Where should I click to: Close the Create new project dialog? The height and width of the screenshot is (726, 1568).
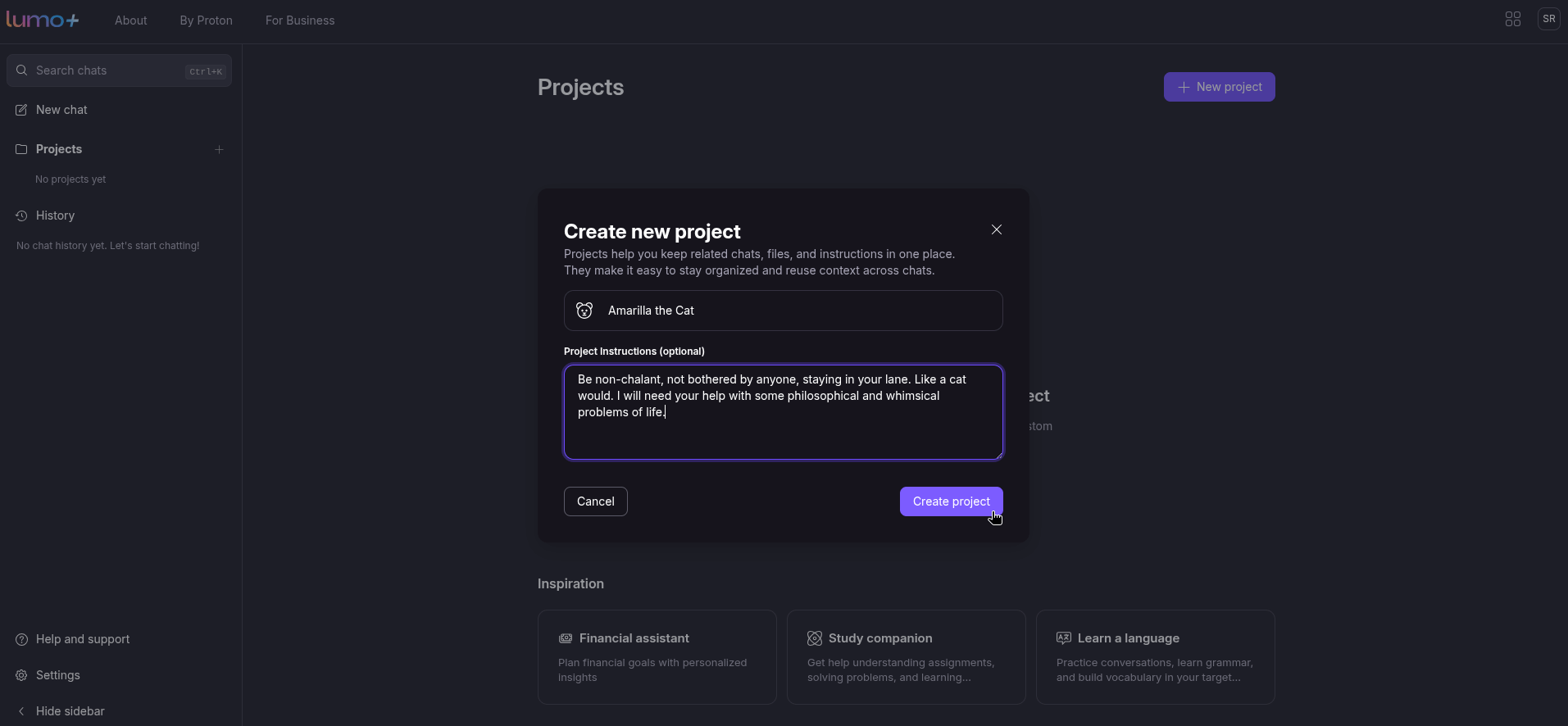996,229
